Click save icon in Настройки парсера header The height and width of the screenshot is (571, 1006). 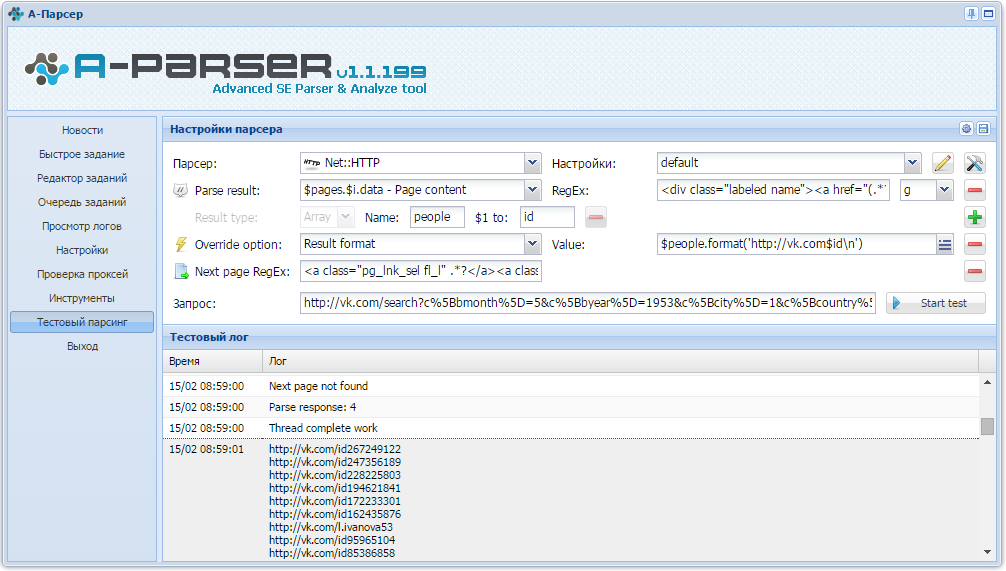tap(983, 129)
